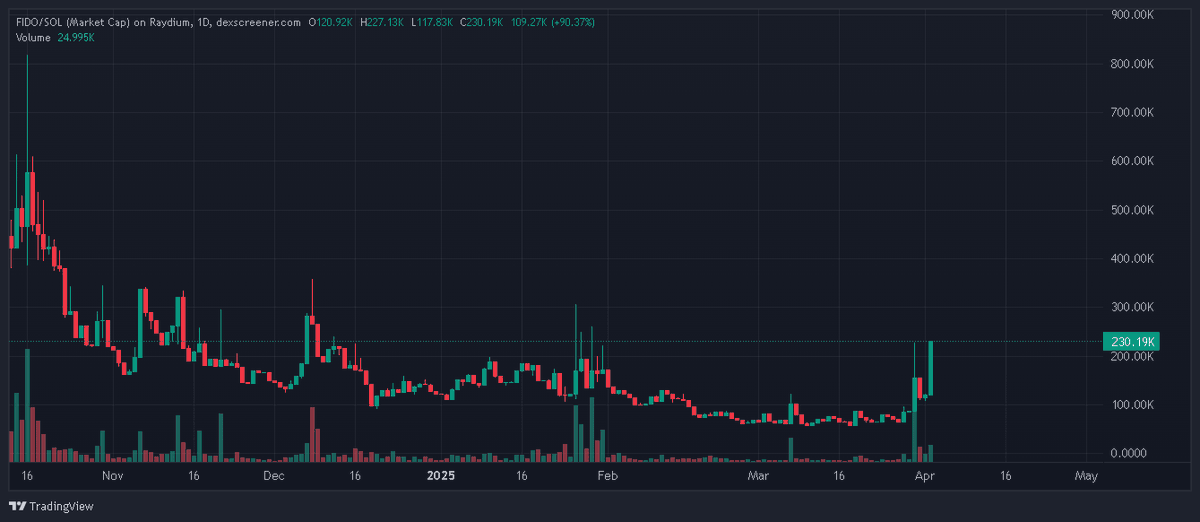Screen dimensions: 1200x522
Task: Click the TradingView logo
Action: point(51,506)
